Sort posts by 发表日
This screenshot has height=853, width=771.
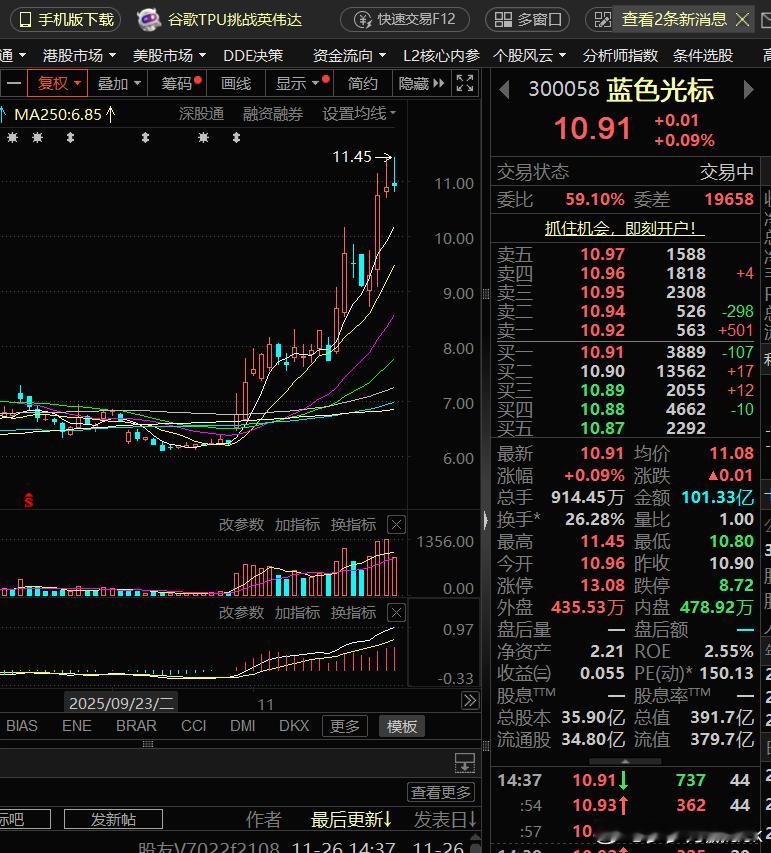pyautogui.click(x=445, y=819)
